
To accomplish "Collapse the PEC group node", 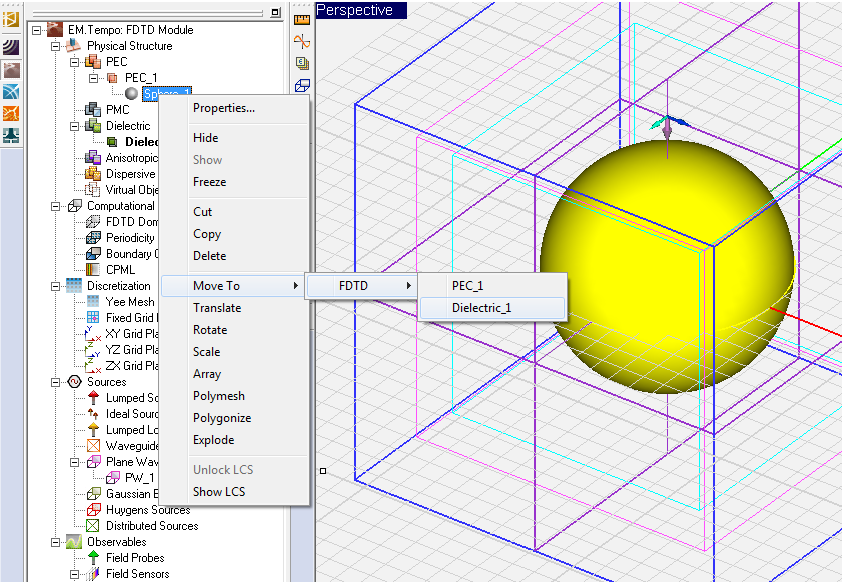I will [76, 62].
